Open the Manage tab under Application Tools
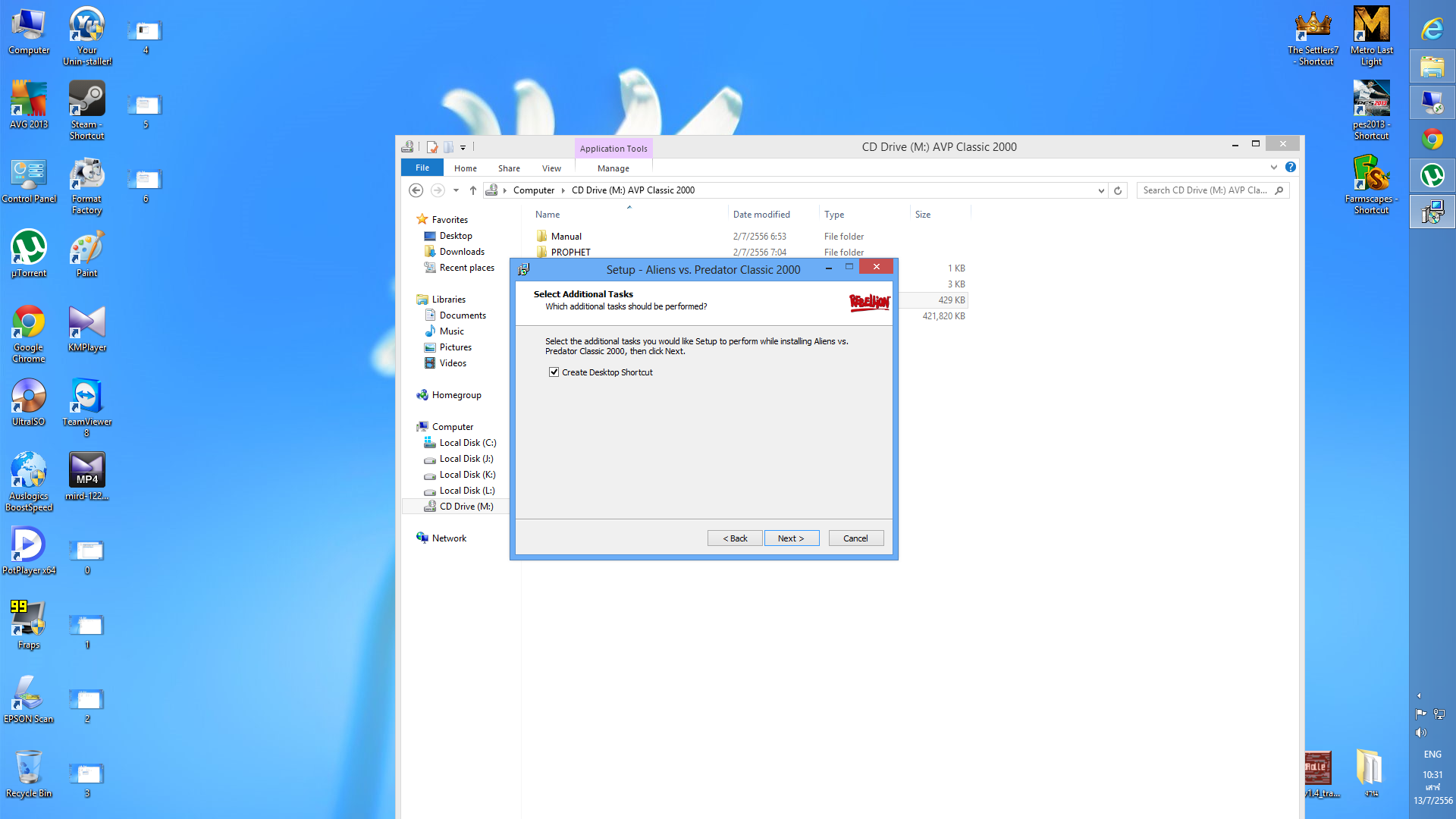The image size is (1456, 819). pos(613,168)
